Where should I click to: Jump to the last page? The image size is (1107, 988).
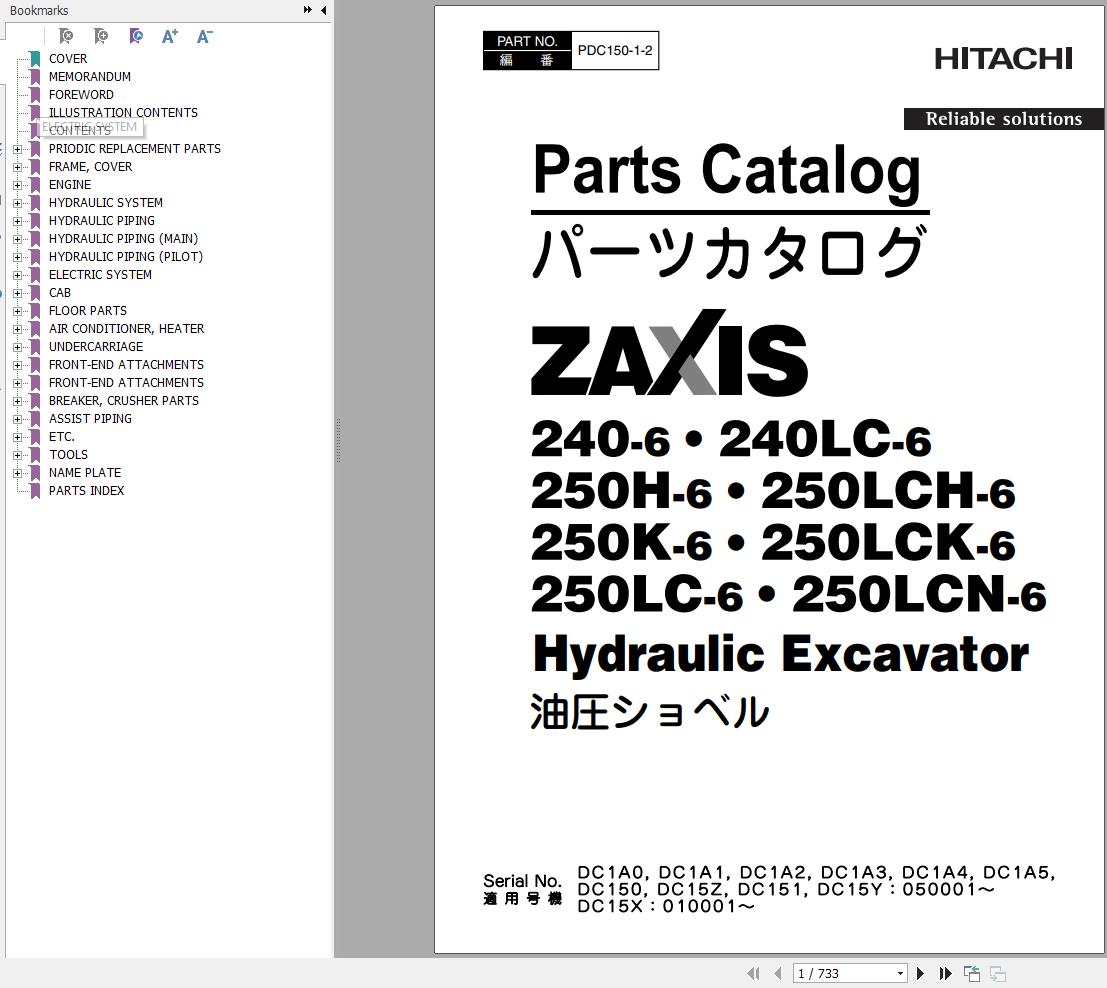click(945, 973)
